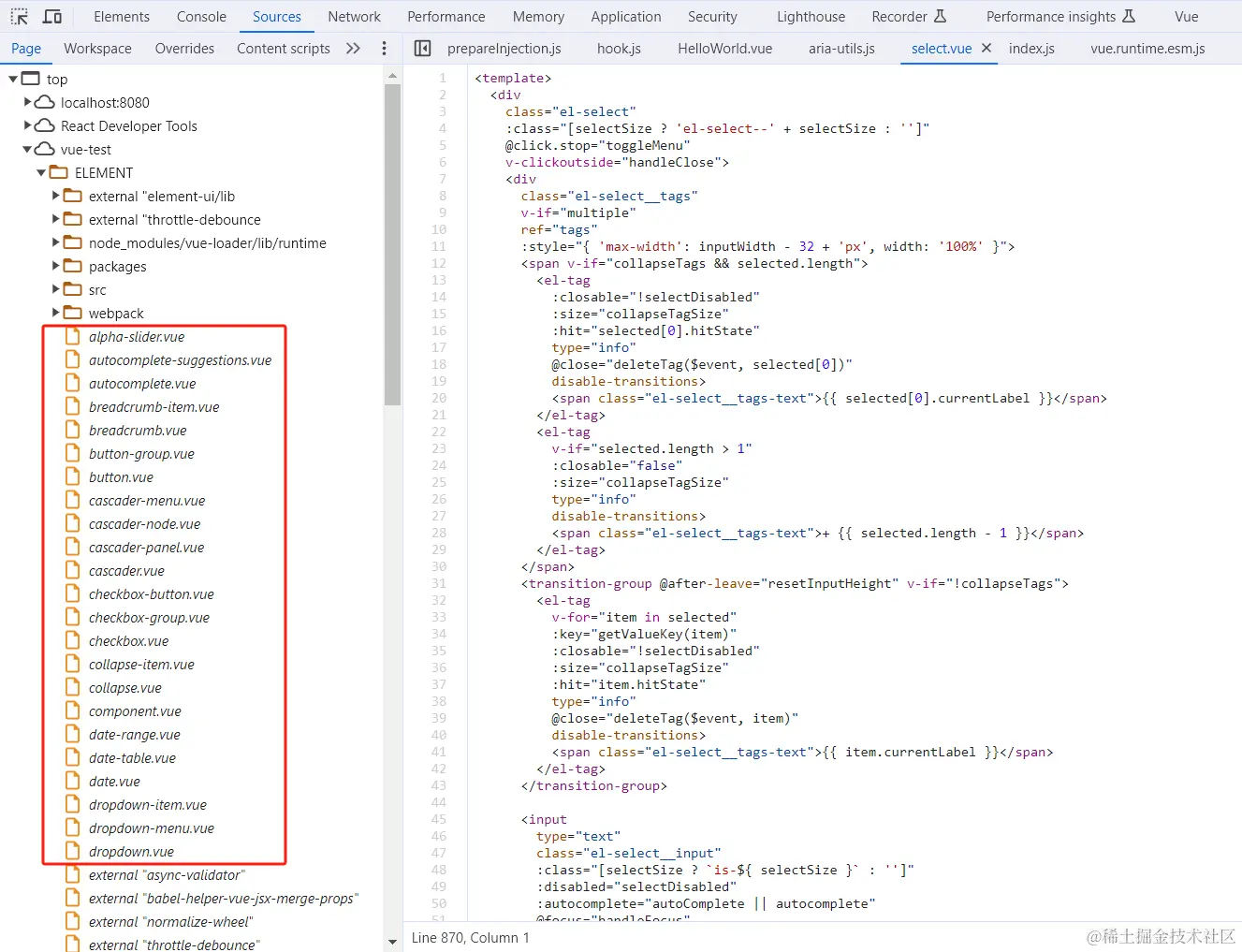Screen dimensions: 1242x952
Task: Click the navigator scrollbar down arrow
Action: [x=392, y=942]
